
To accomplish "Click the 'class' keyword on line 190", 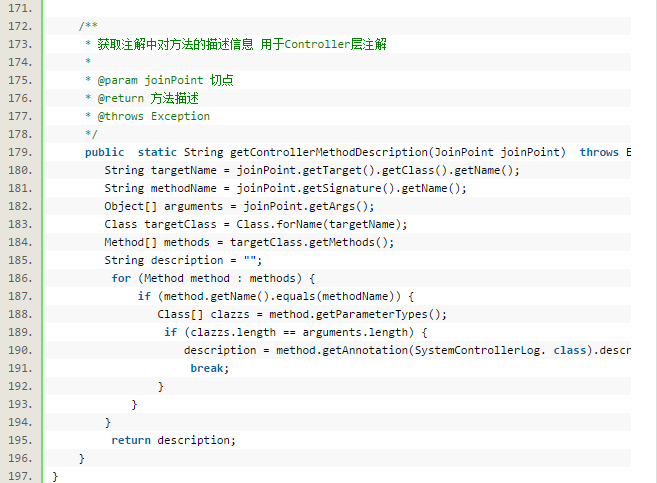I will (569, 351).
